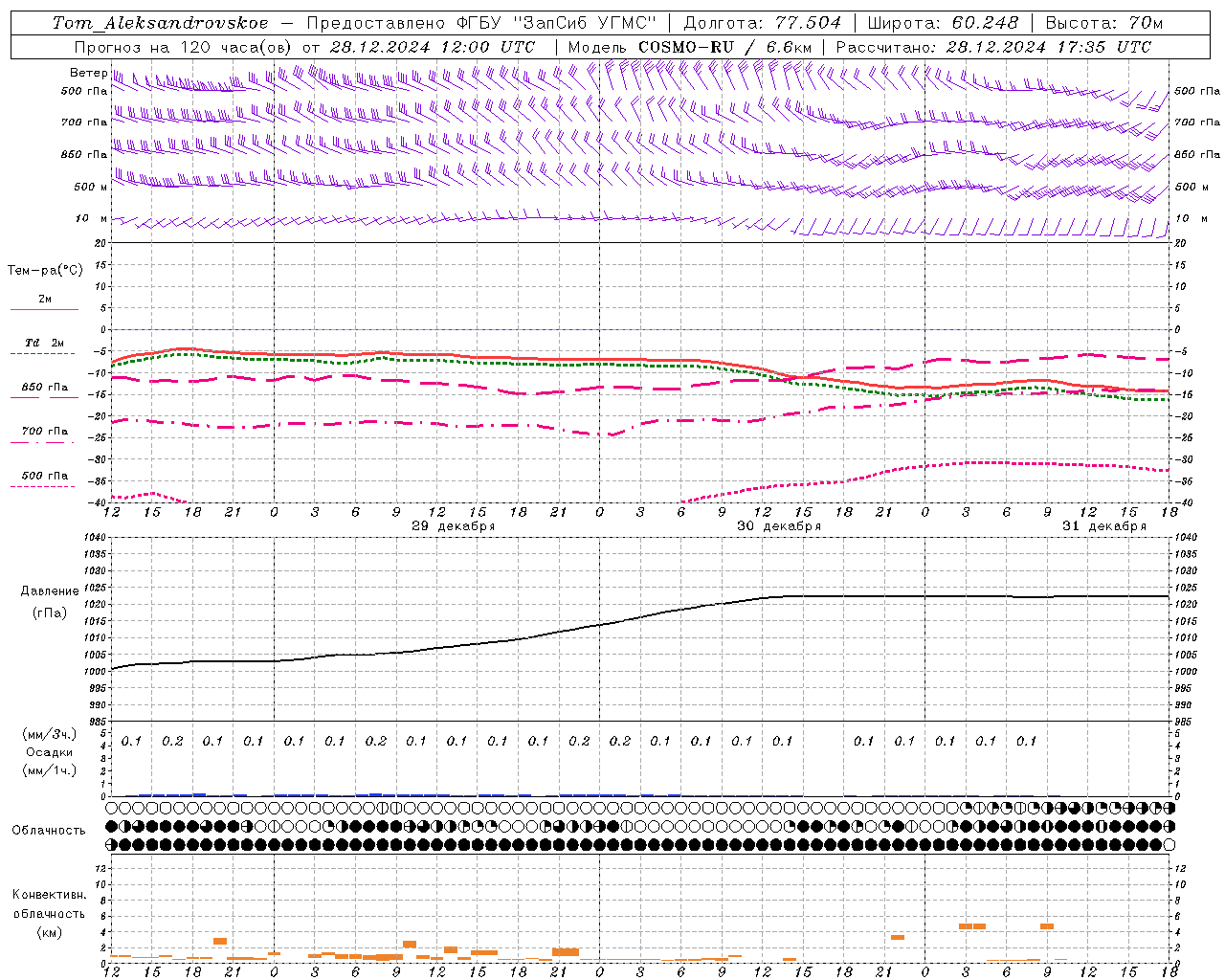The image size is (1225, 980).
Task: Click the 700 гПа temperature legend entry
Action: click(45, 432)
